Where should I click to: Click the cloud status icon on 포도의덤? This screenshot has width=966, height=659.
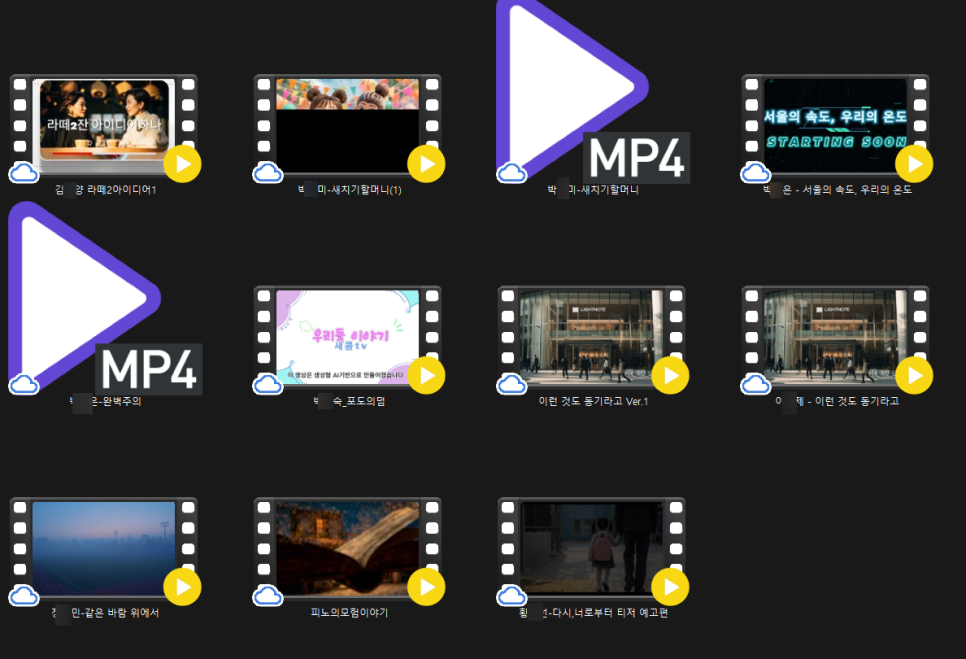pos(268,384)
